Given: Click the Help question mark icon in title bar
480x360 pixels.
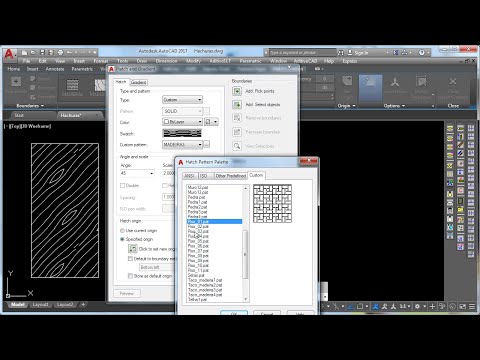Looking at the screenshot, I should click(x=422, y=52).
